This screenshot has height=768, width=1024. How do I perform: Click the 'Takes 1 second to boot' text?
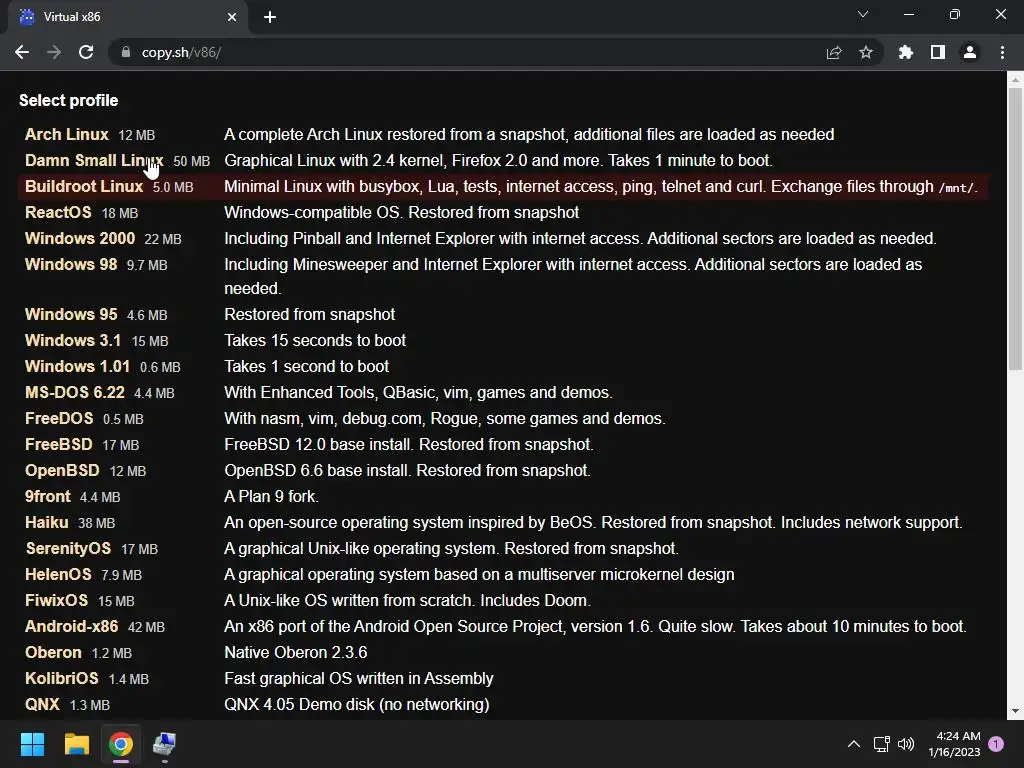[x=306, y=367]
